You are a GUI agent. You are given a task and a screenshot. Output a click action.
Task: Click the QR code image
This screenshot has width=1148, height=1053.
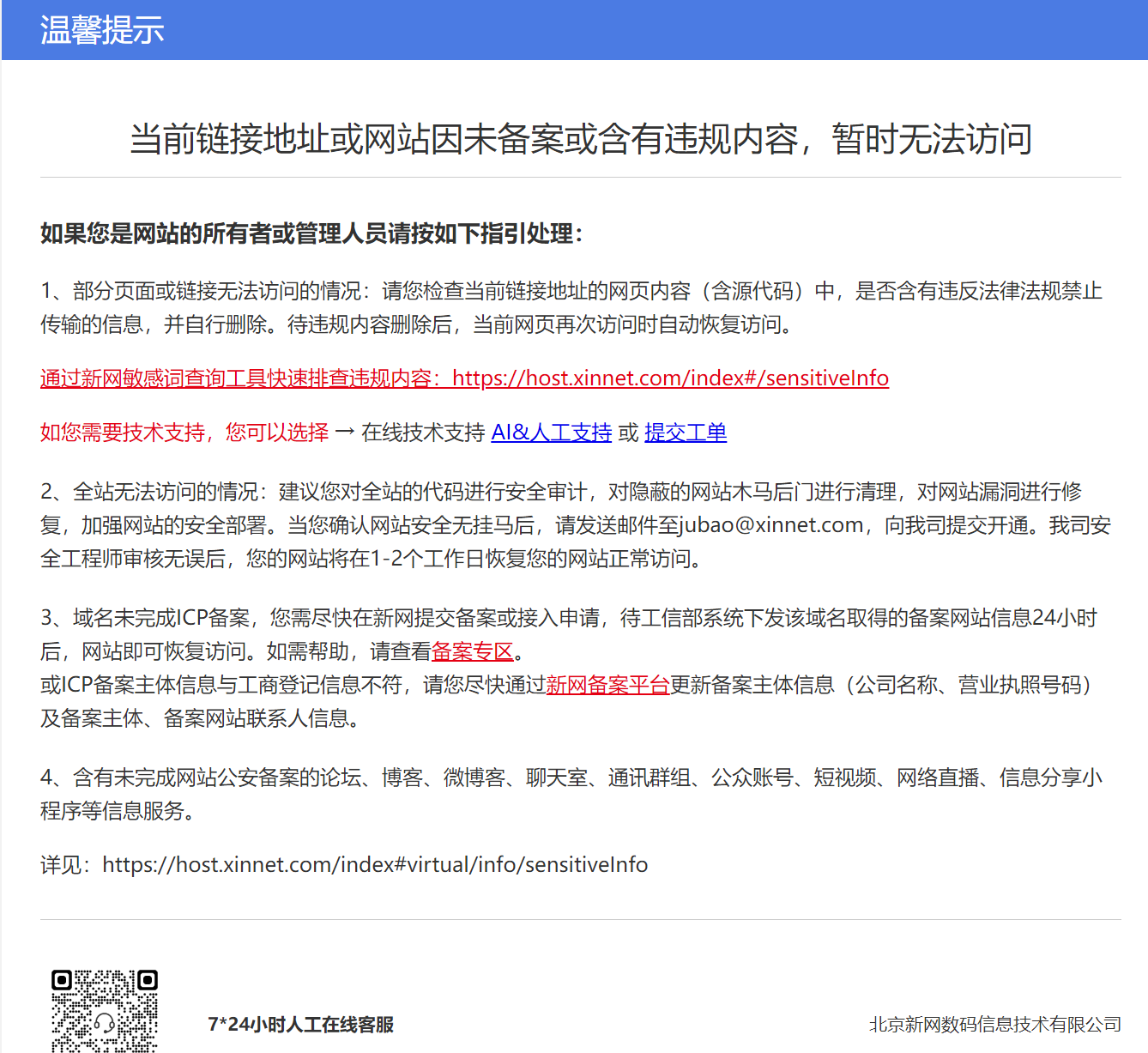coord(105,1011)
